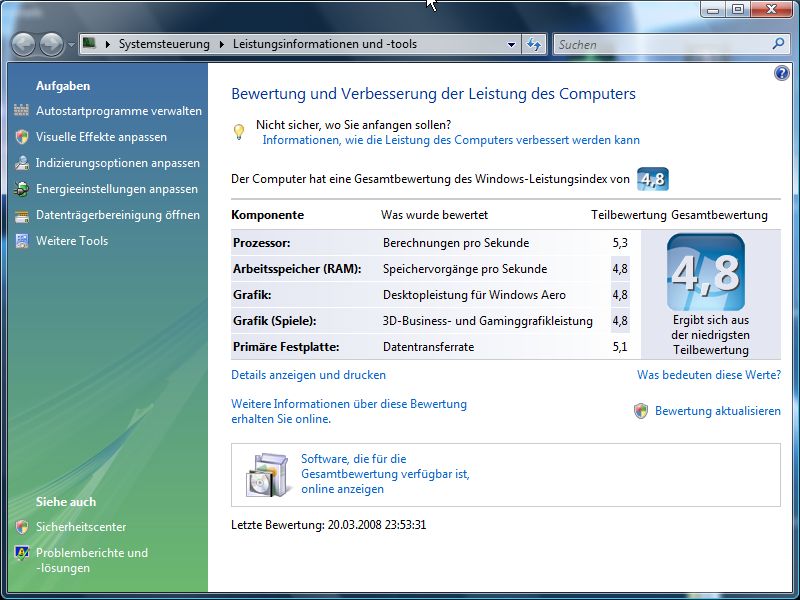Select the Primäre Festplatte row label

click(x=286, y=347)
